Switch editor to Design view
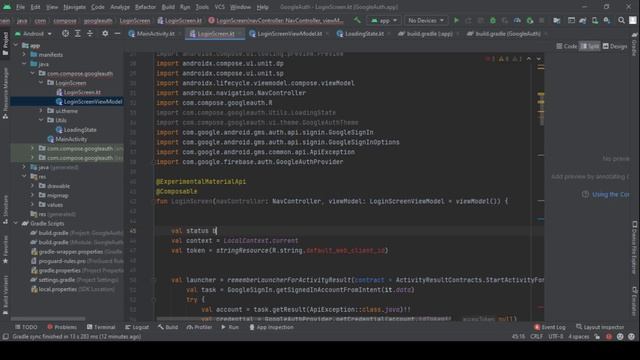Image resolution: width=640 pixels, height=360 pixels. (615, 46)
